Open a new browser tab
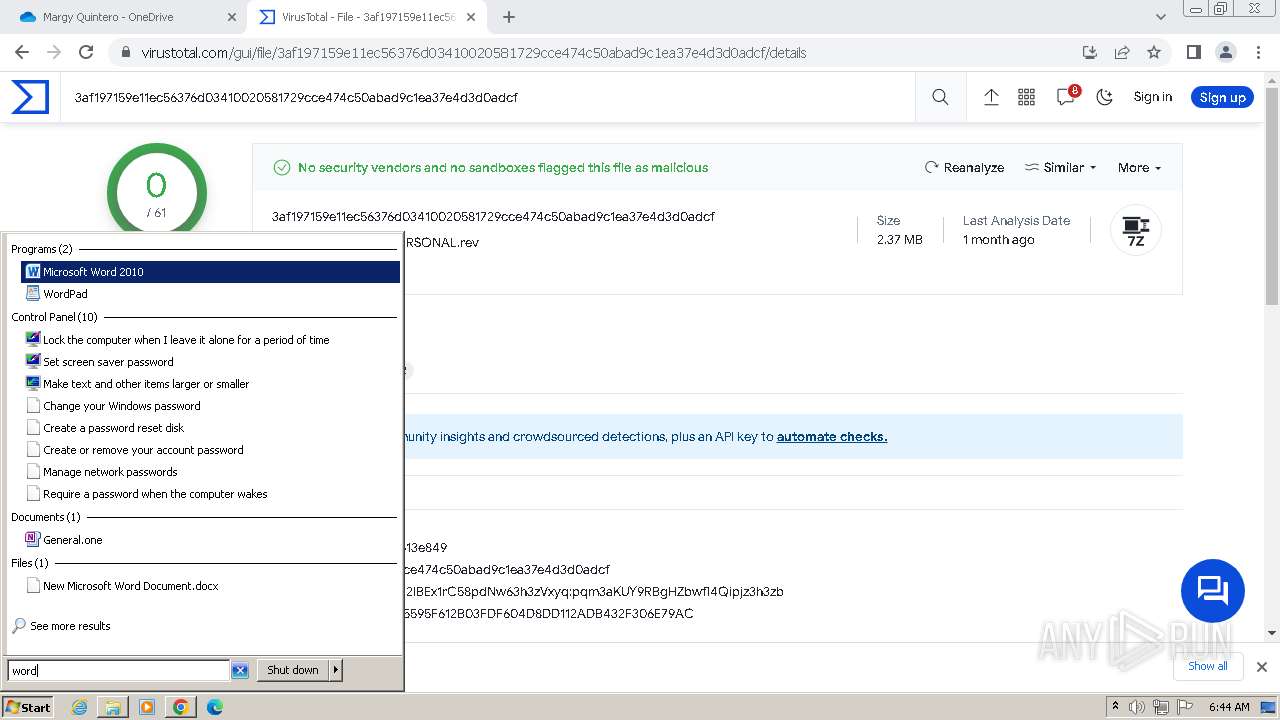The image size is (1280, 720). point(509,17)
